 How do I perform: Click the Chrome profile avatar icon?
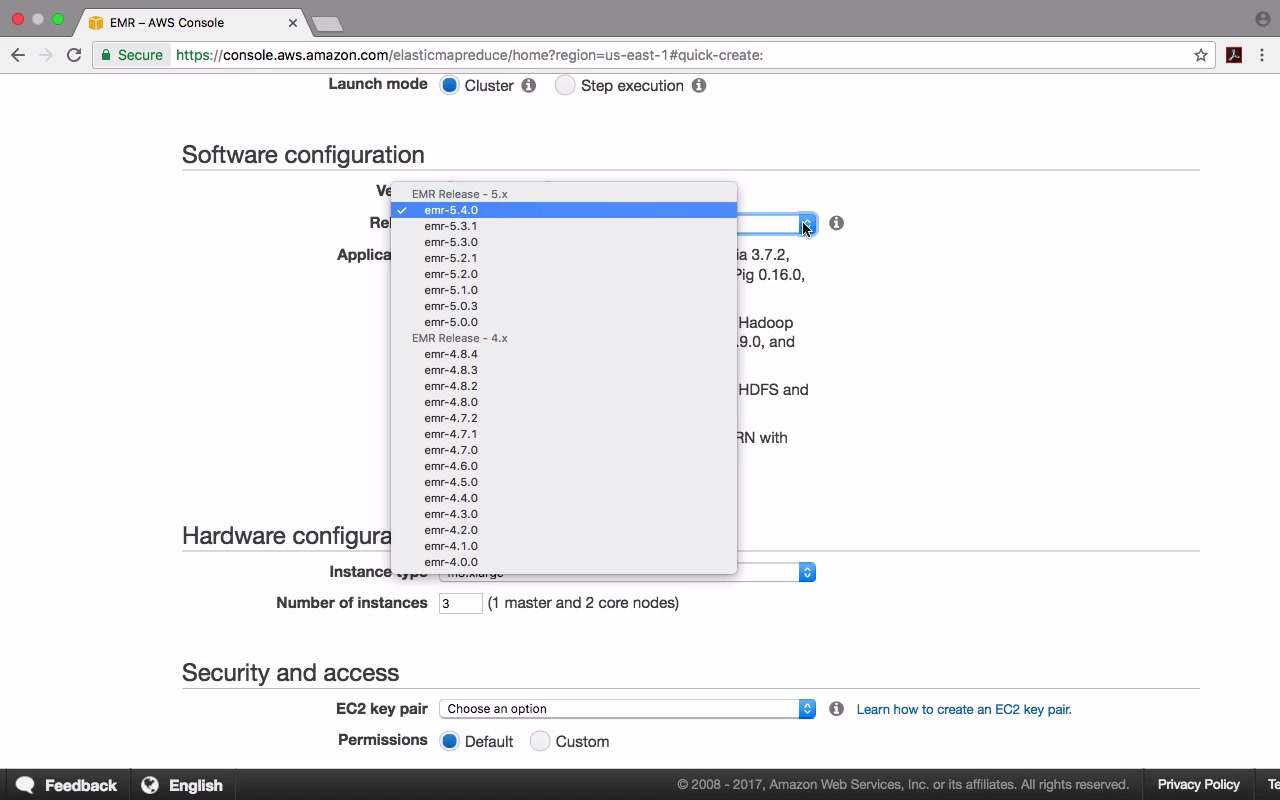click(1262, 19)
